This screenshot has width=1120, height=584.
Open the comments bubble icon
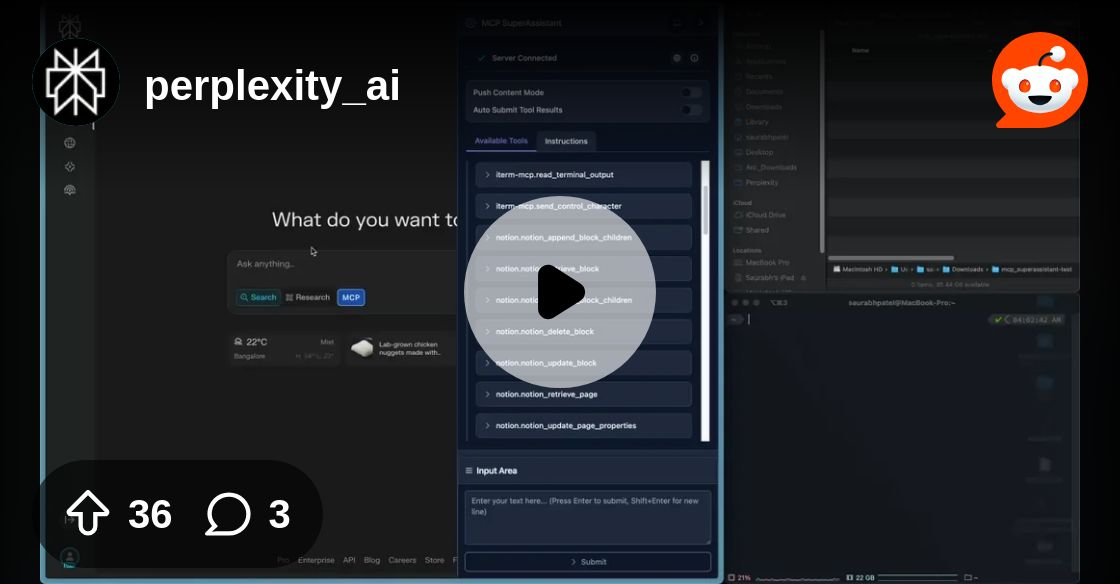228,513
